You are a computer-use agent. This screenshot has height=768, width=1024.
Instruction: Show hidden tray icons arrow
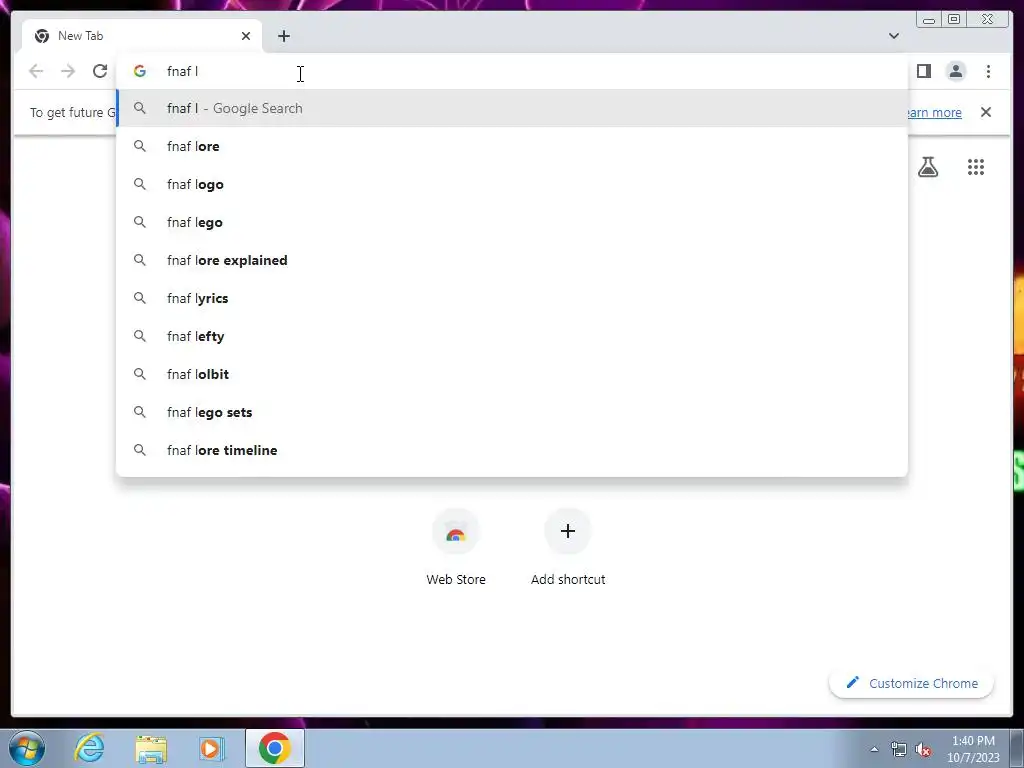[874, 749]
